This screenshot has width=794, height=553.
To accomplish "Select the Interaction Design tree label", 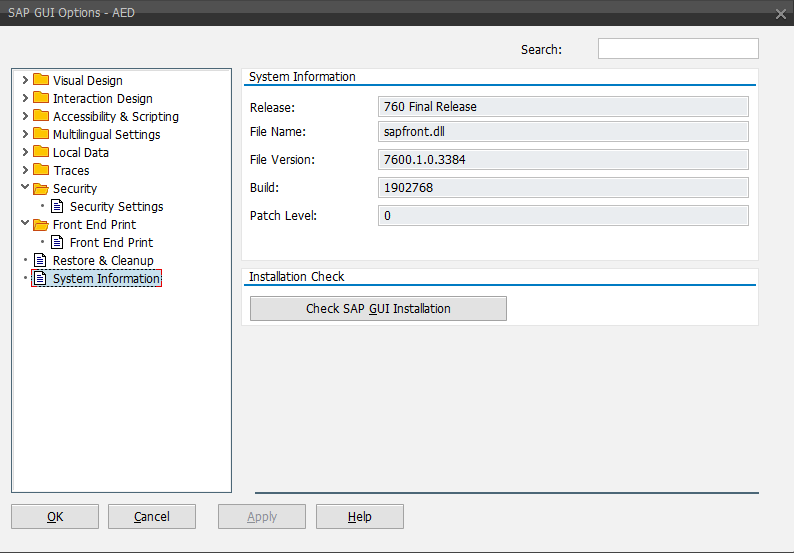I will pos(103,98).
